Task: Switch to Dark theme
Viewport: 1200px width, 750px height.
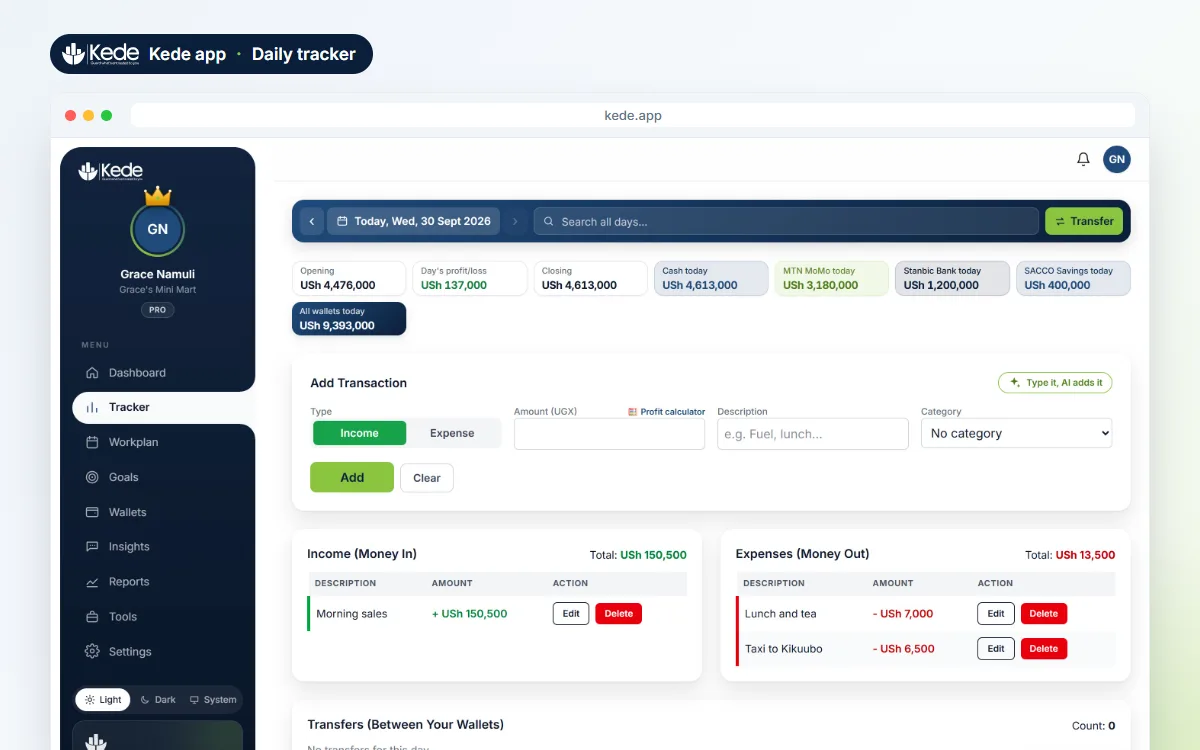Action: tap(158, 700)
